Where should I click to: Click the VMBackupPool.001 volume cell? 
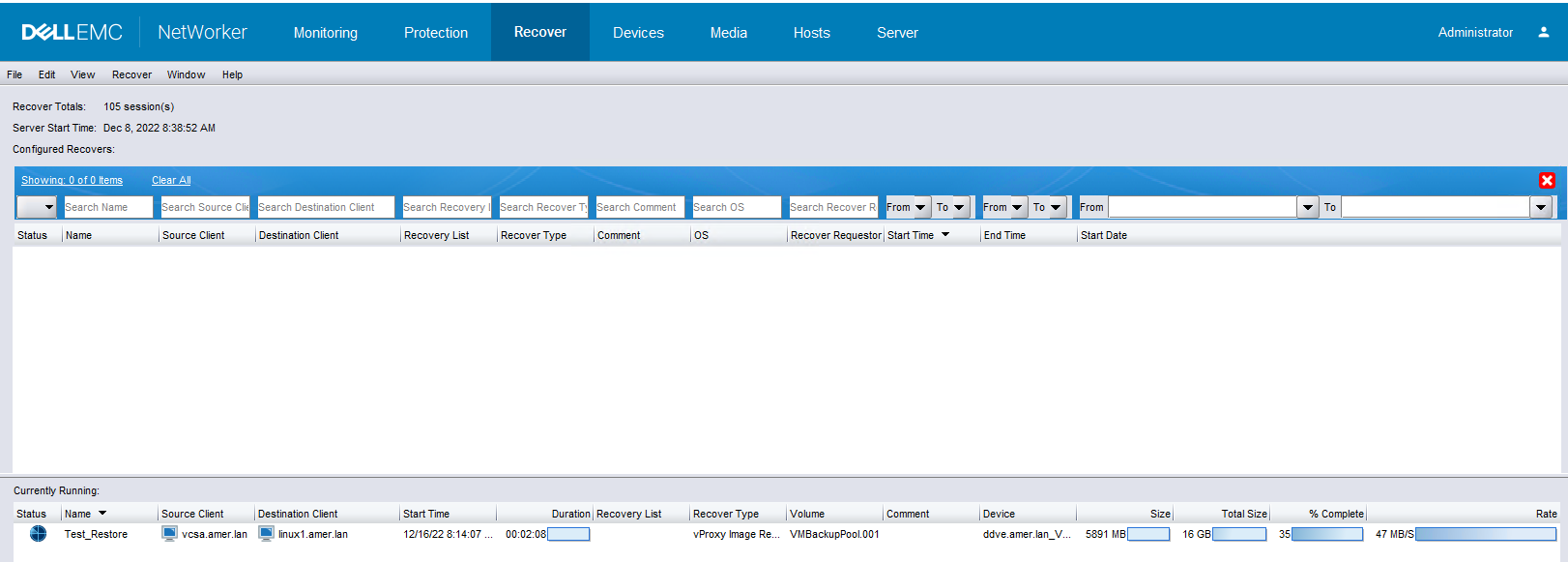click(x=834, y=534)
